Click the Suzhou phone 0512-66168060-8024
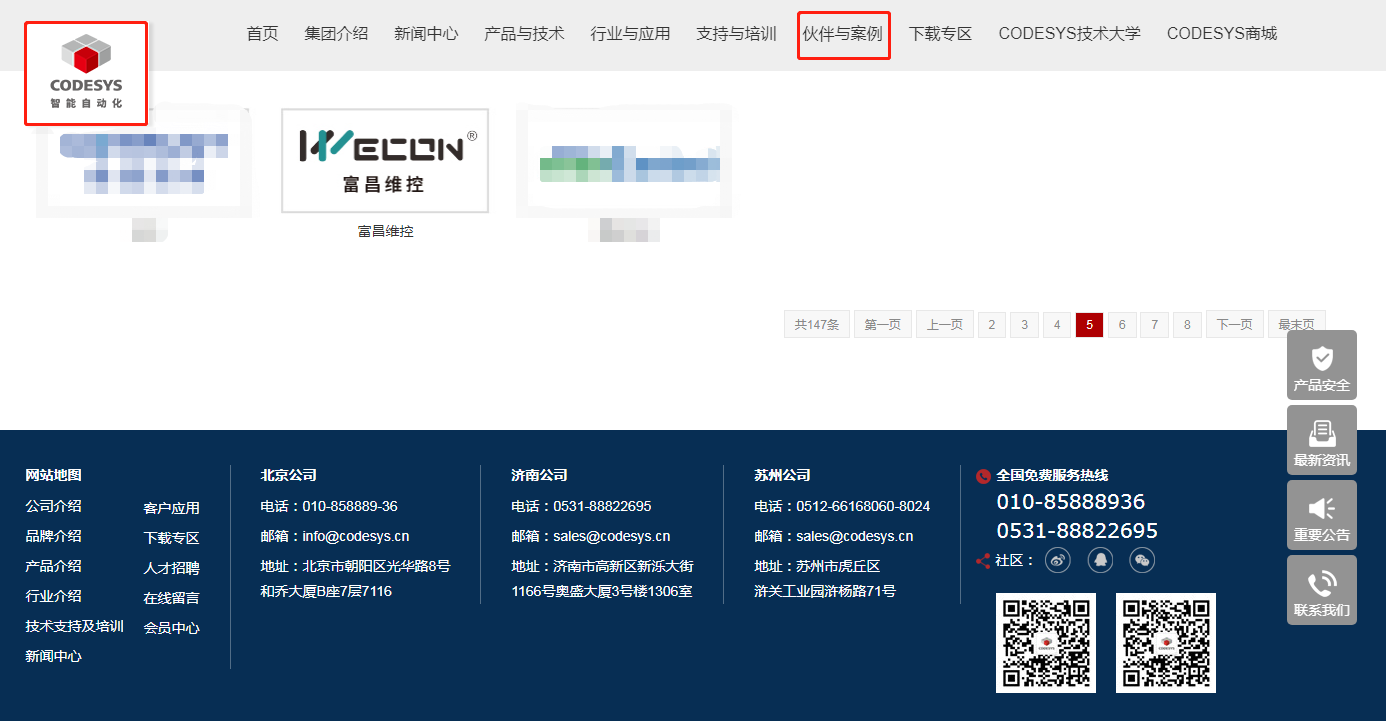The height and width of the screenshot is (721, 1386). [863, 506]
